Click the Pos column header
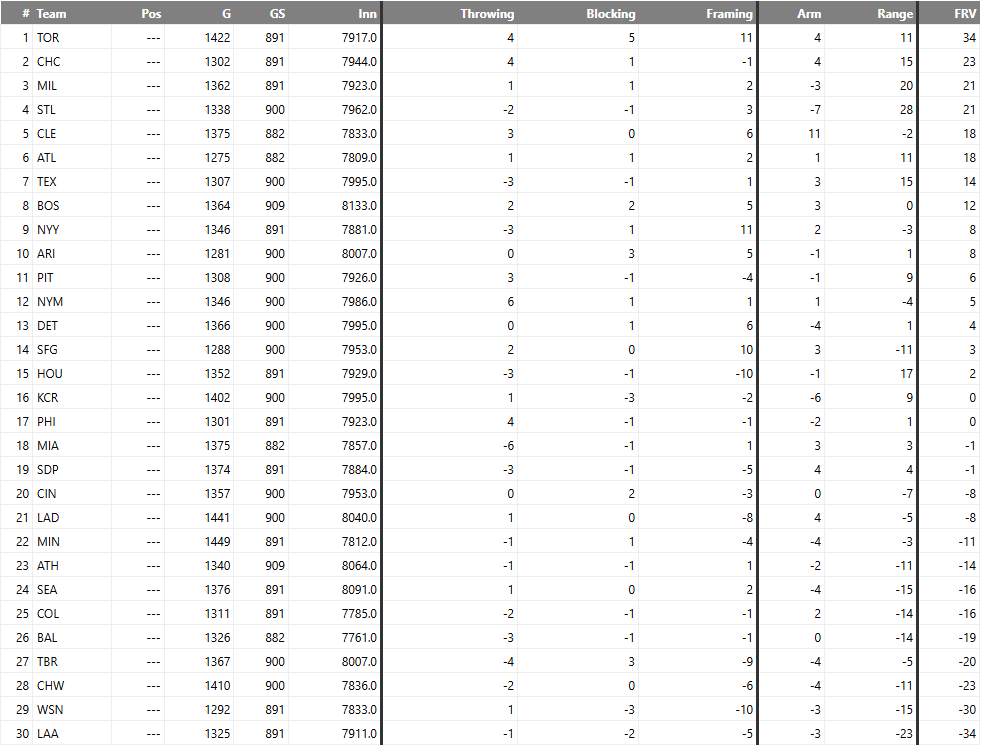This screenshot has width=982, height=746. click(151, 14)
